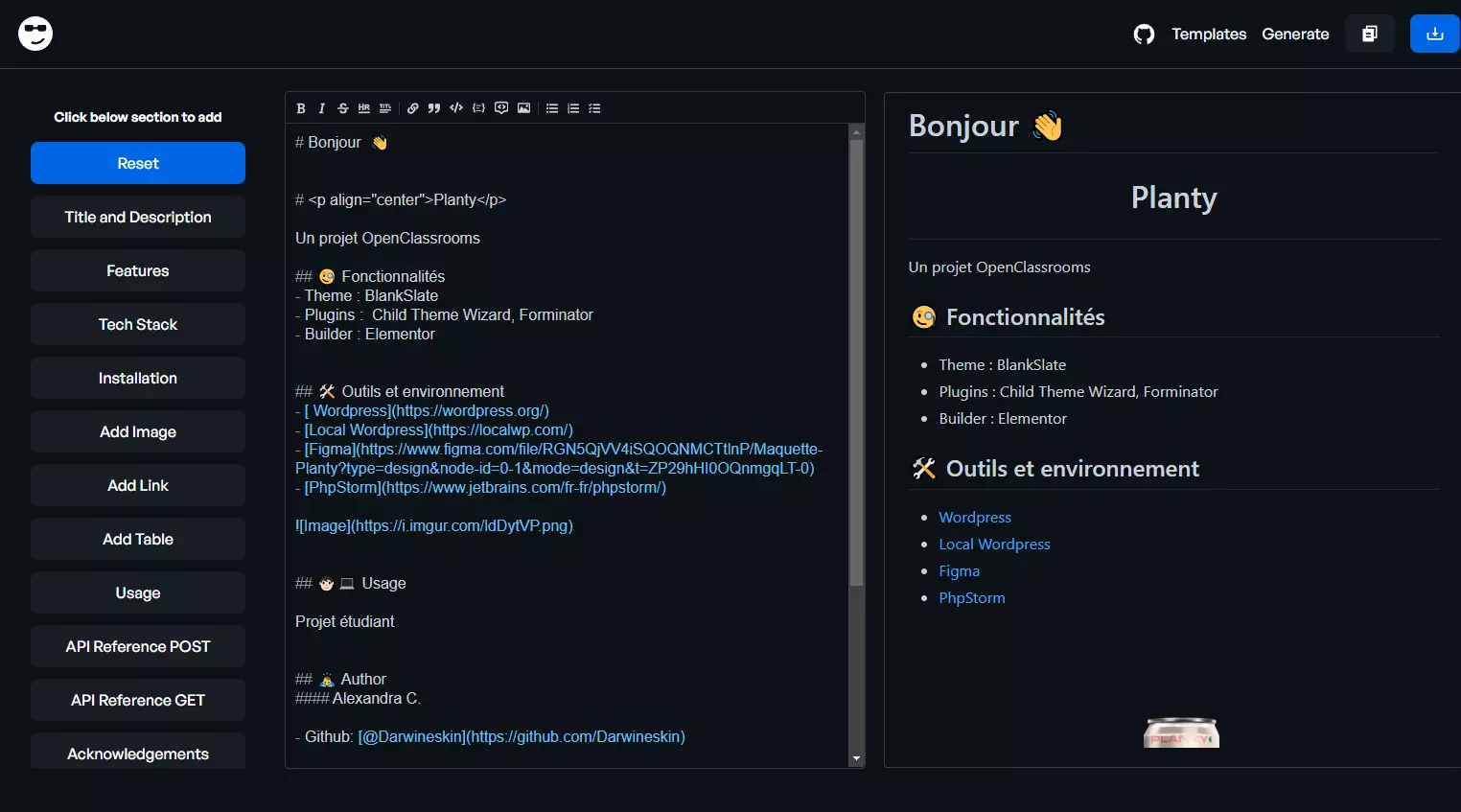Click the smiley sunglasses logo
This screenshot has height=812, width=1461.
coord(35,34)
